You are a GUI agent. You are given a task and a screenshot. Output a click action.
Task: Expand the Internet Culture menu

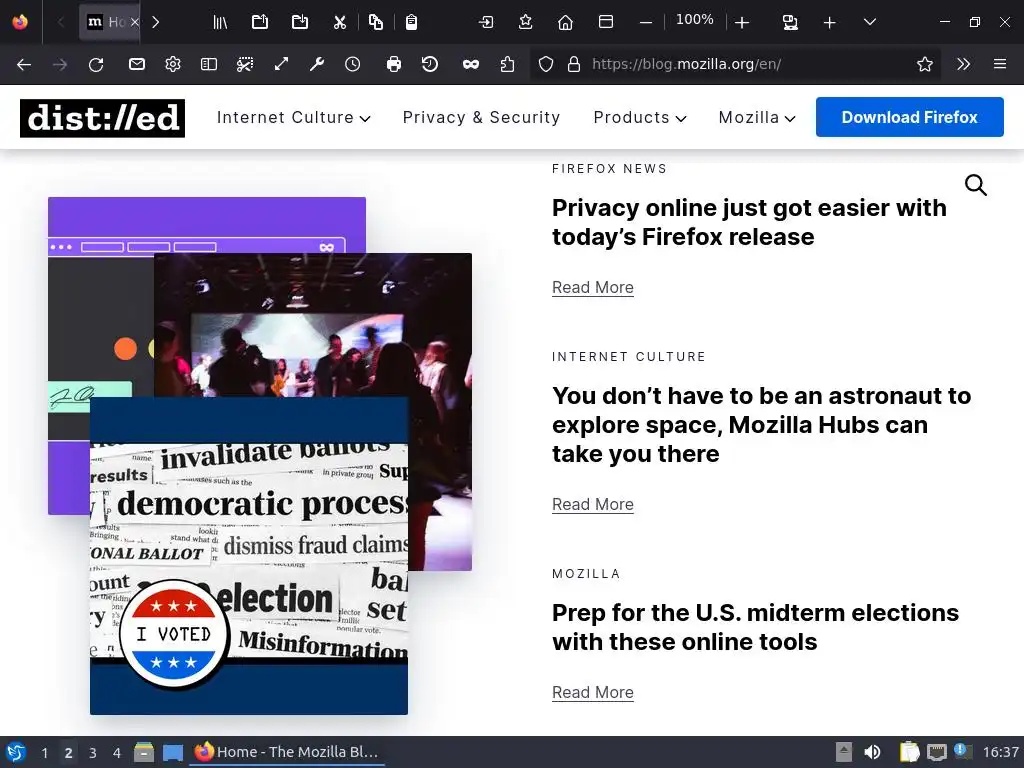click(x=293, y=118)
